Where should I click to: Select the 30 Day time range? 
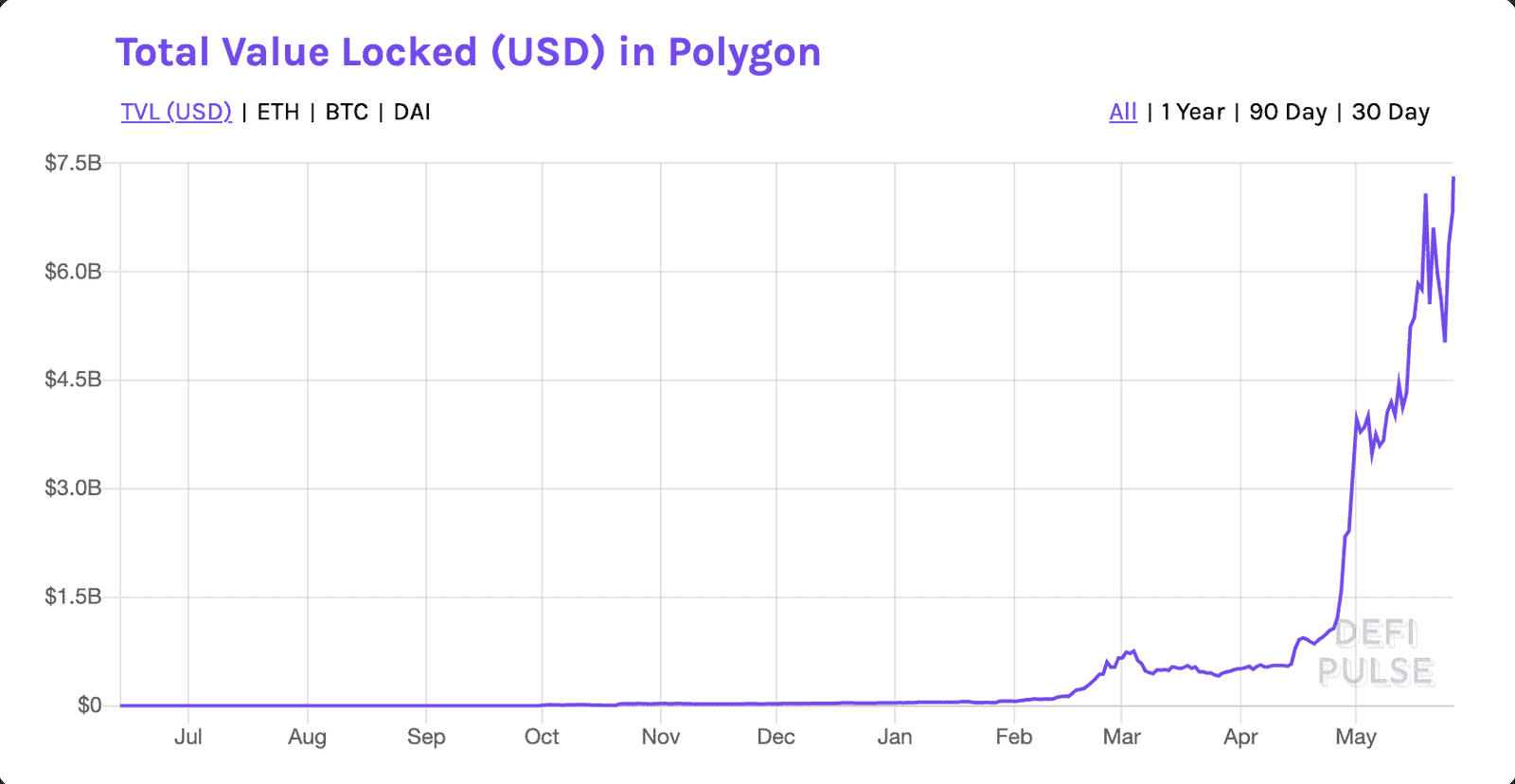click(1389, 112)
